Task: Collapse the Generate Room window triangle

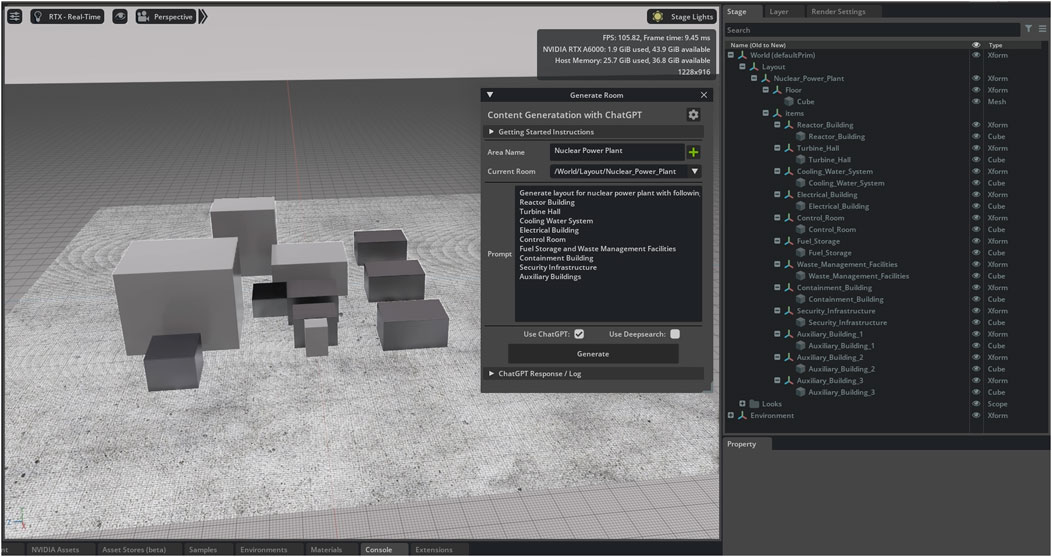Action: pyautogui.click(x=490, y=95)
